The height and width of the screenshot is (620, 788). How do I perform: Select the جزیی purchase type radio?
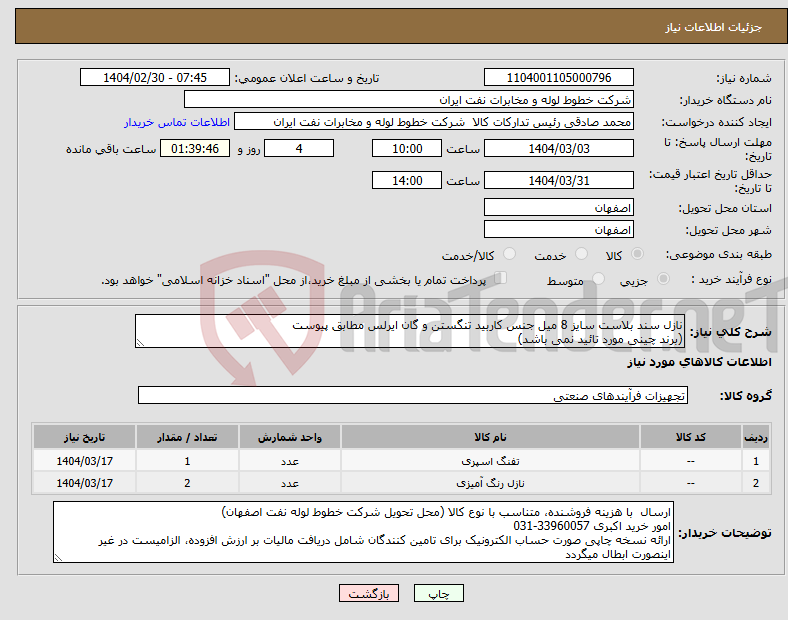pos(663,278)
